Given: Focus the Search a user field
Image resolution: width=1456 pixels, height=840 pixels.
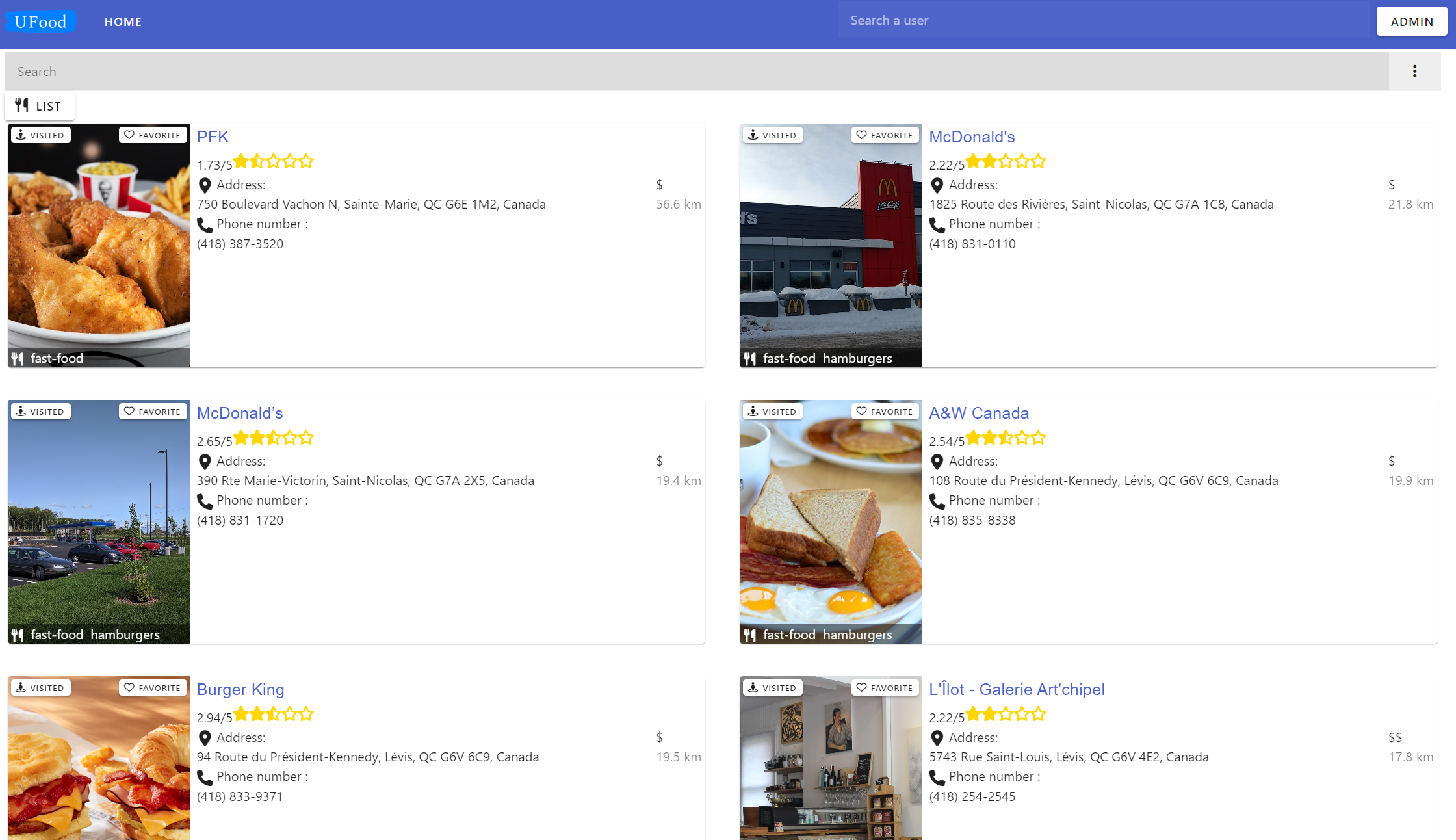Looking at the screenshot, I should click(1103, 20).
